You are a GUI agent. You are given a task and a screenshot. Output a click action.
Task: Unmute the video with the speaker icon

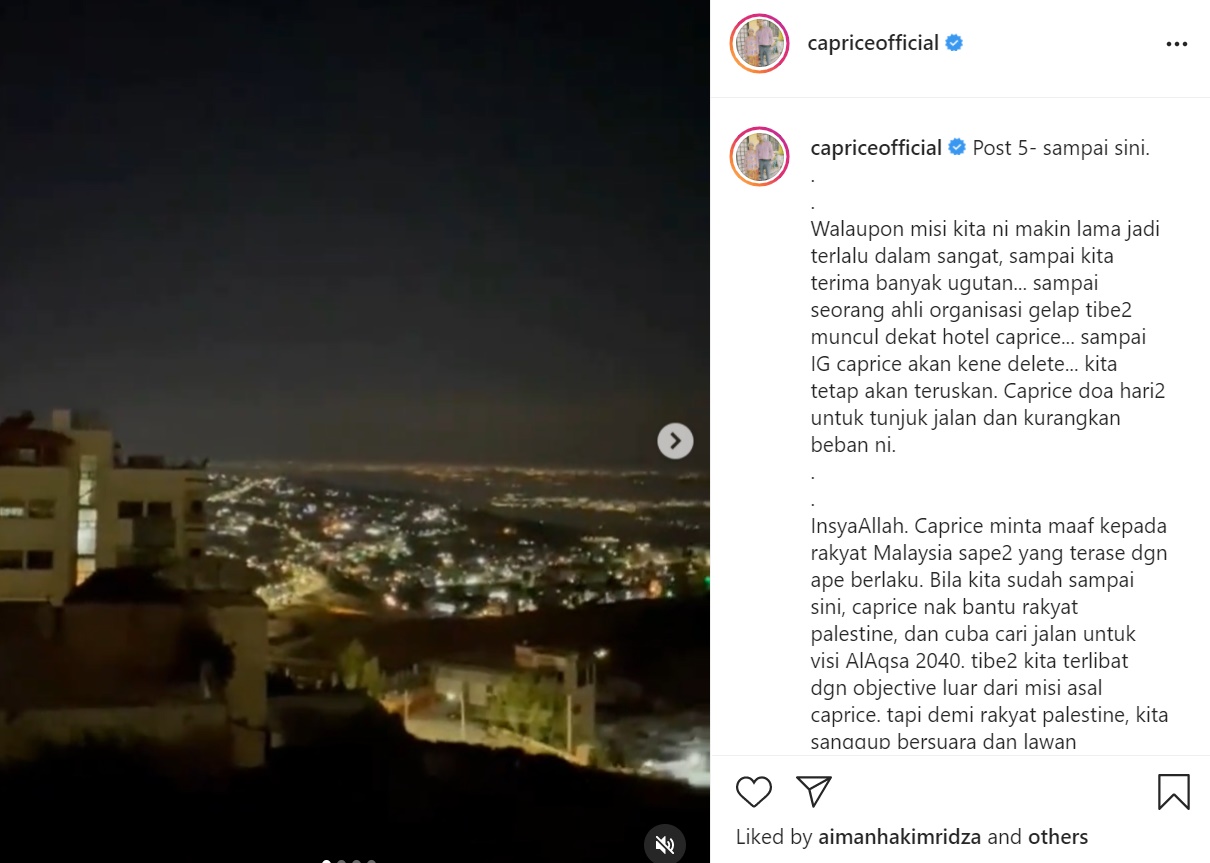tap(665, 844)
